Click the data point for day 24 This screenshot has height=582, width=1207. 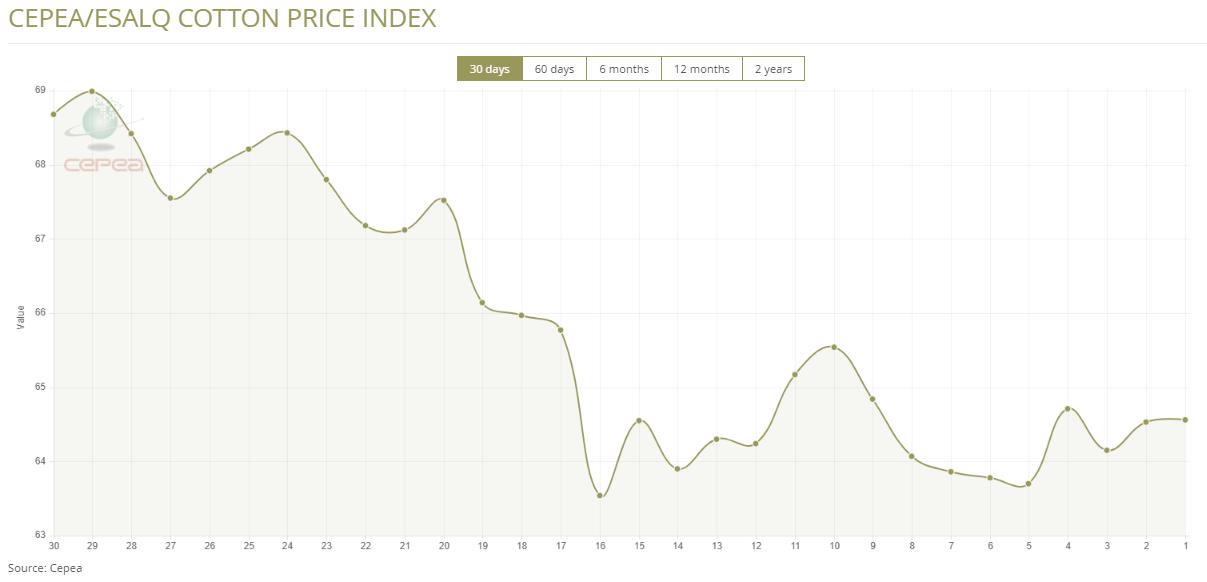[x=287, y=133]
